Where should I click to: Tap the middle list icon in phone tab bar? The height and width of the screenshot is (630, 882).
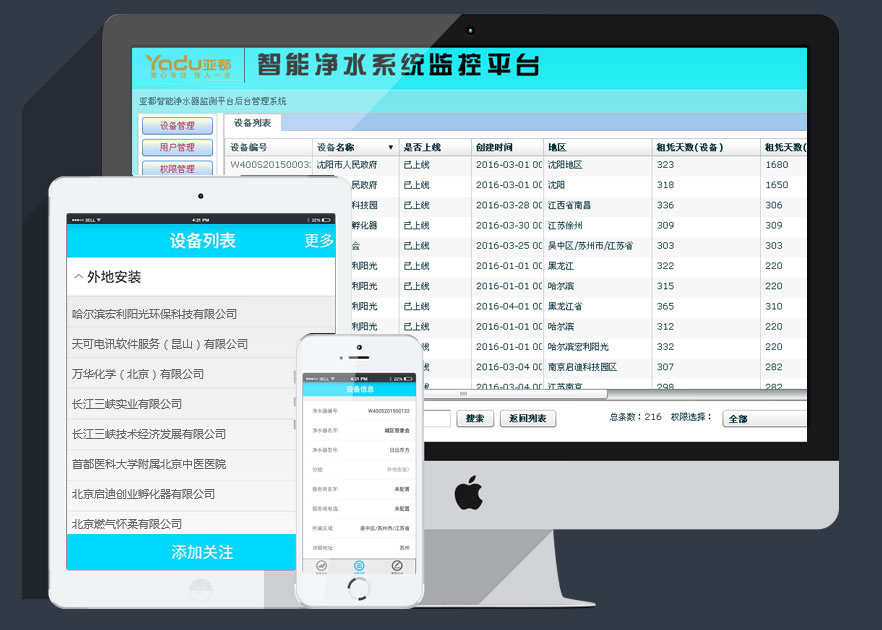click(359, 566)
